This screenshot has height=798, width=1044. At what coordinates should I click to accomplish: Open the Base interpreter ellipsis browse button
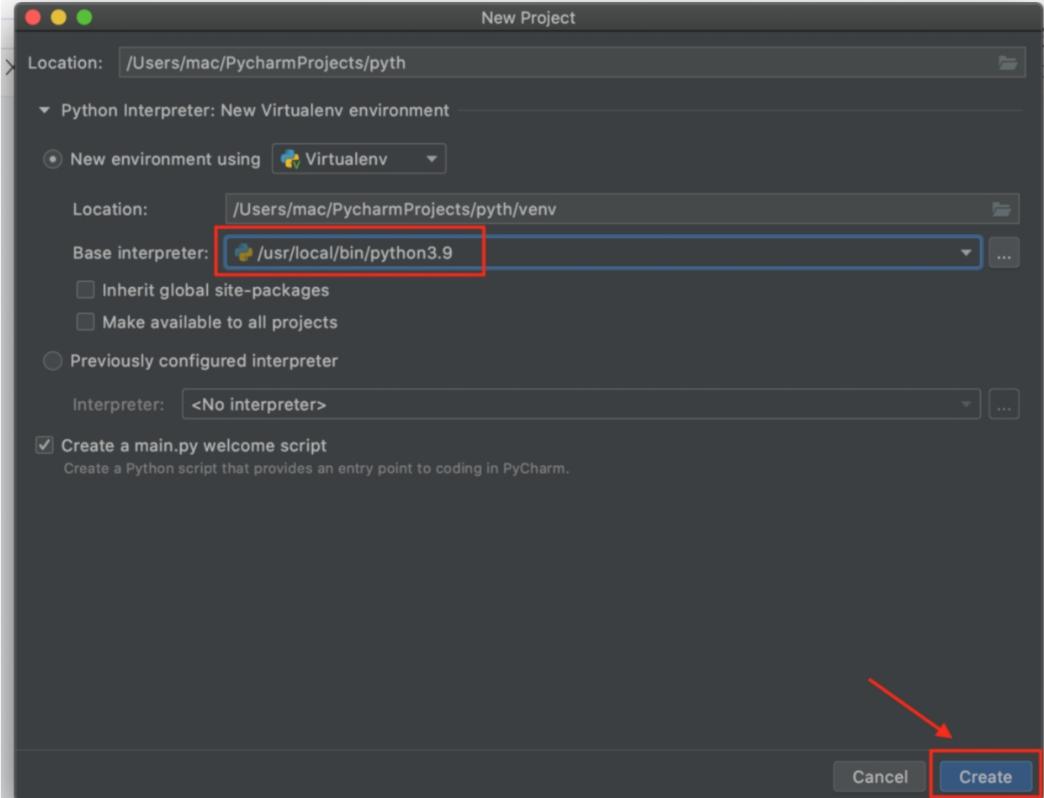(x=1003, y=254)
